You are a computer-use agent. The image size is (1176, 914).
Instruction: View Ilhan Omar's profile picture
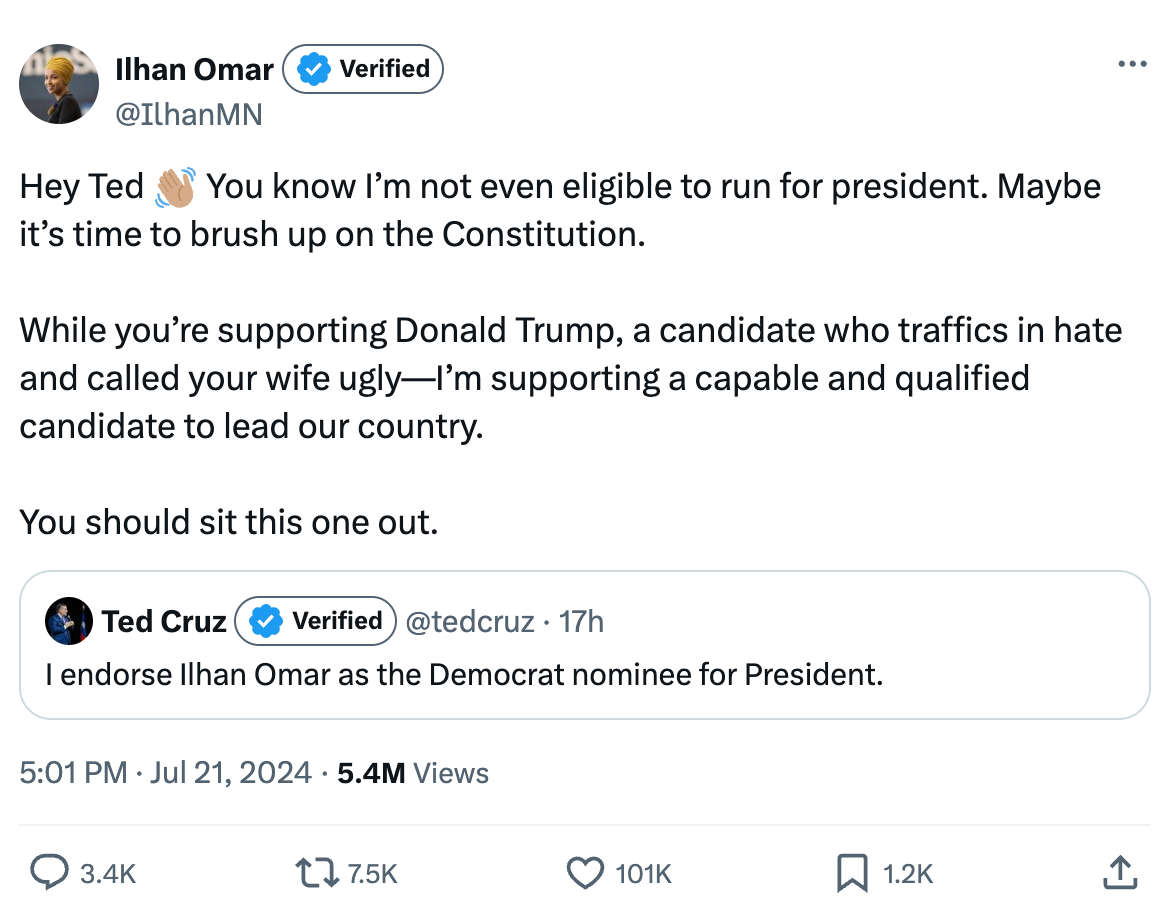pyautogui.click(x=59, y=85)
